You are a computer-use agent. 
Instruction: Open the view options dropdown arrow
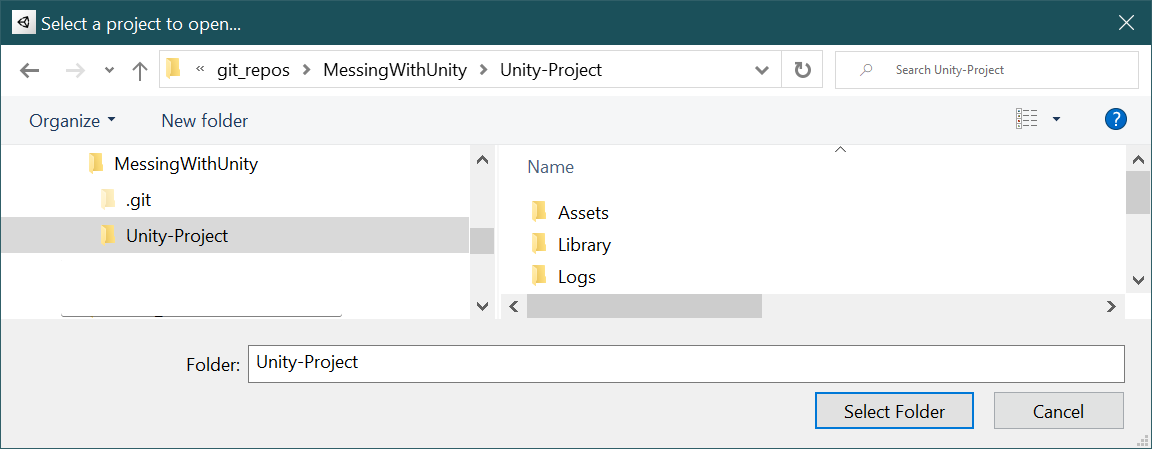pyautogui.click(x=1056, y=119)
